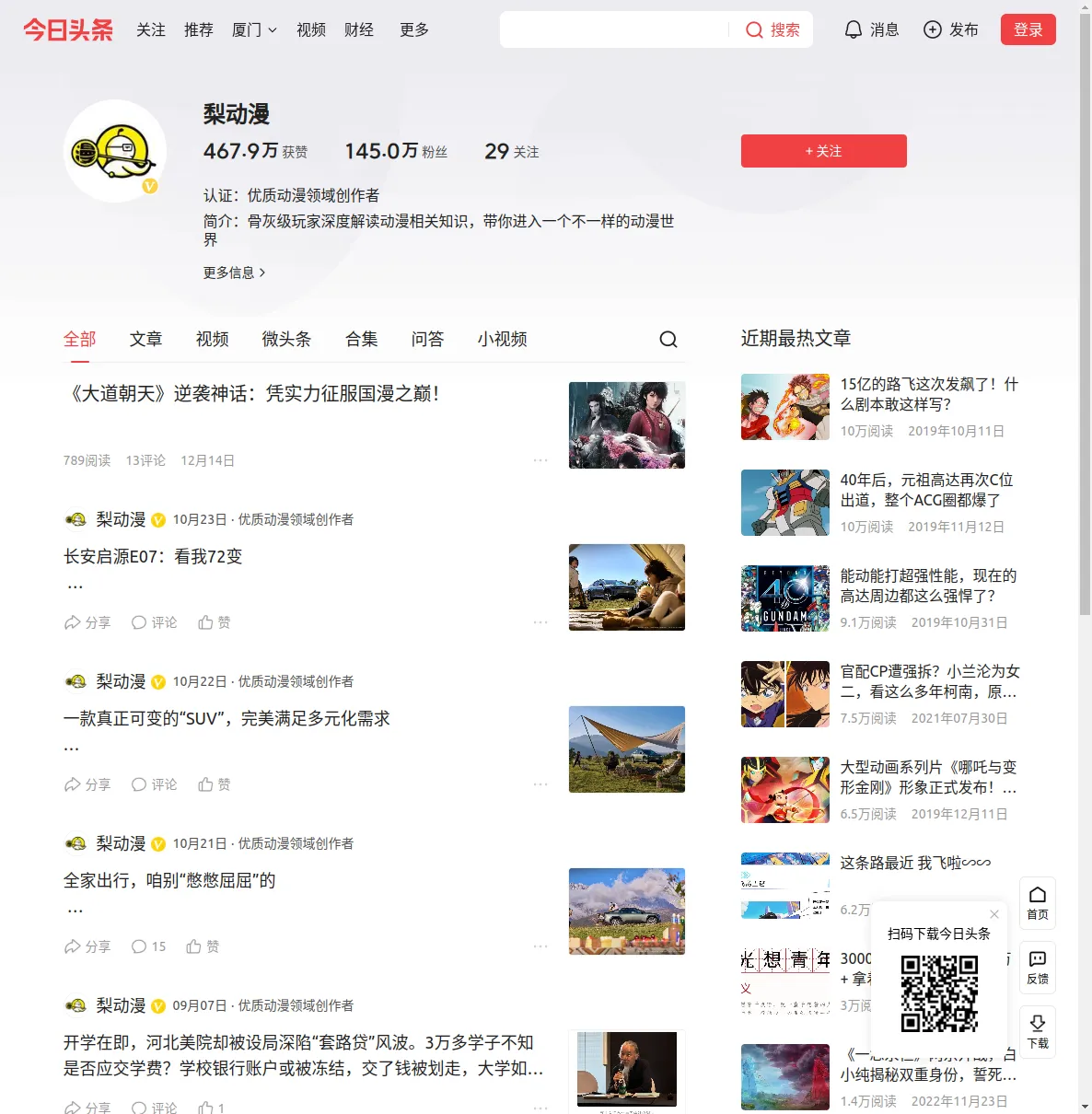Image resolution: width=1092 pixels, height=1114 pixels.
Task: Expand 更多信息 profile details
Action: pos(234,273)
